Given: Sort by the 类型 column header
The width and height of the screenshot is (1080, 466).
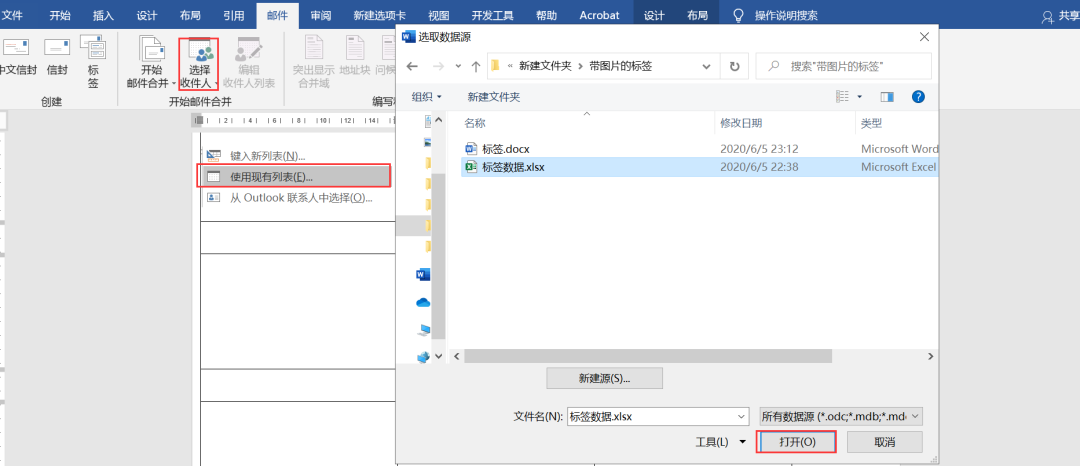Looking at the screenshot, I should tap(871, 123).
